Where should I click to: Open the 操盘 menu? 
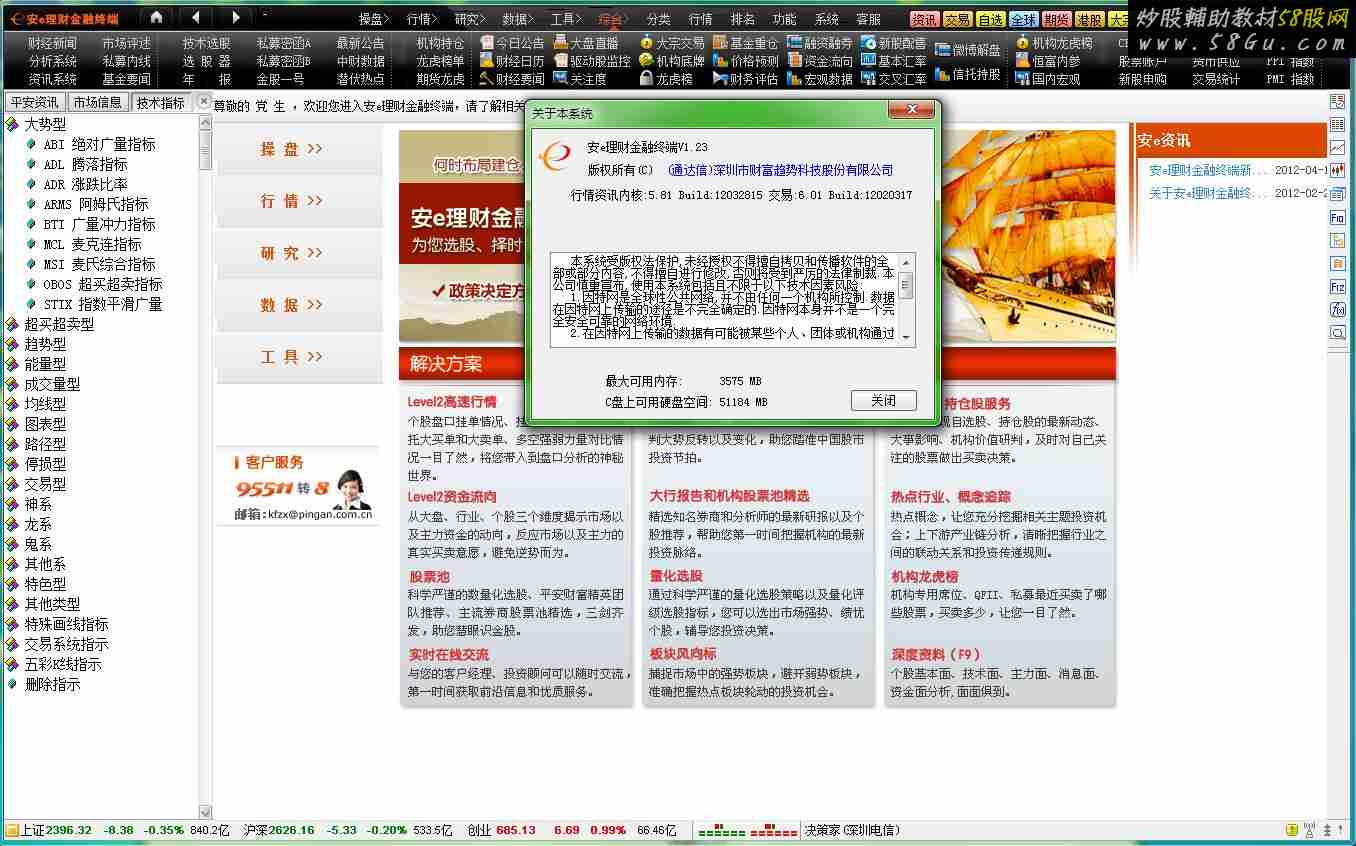coord(375,19)
